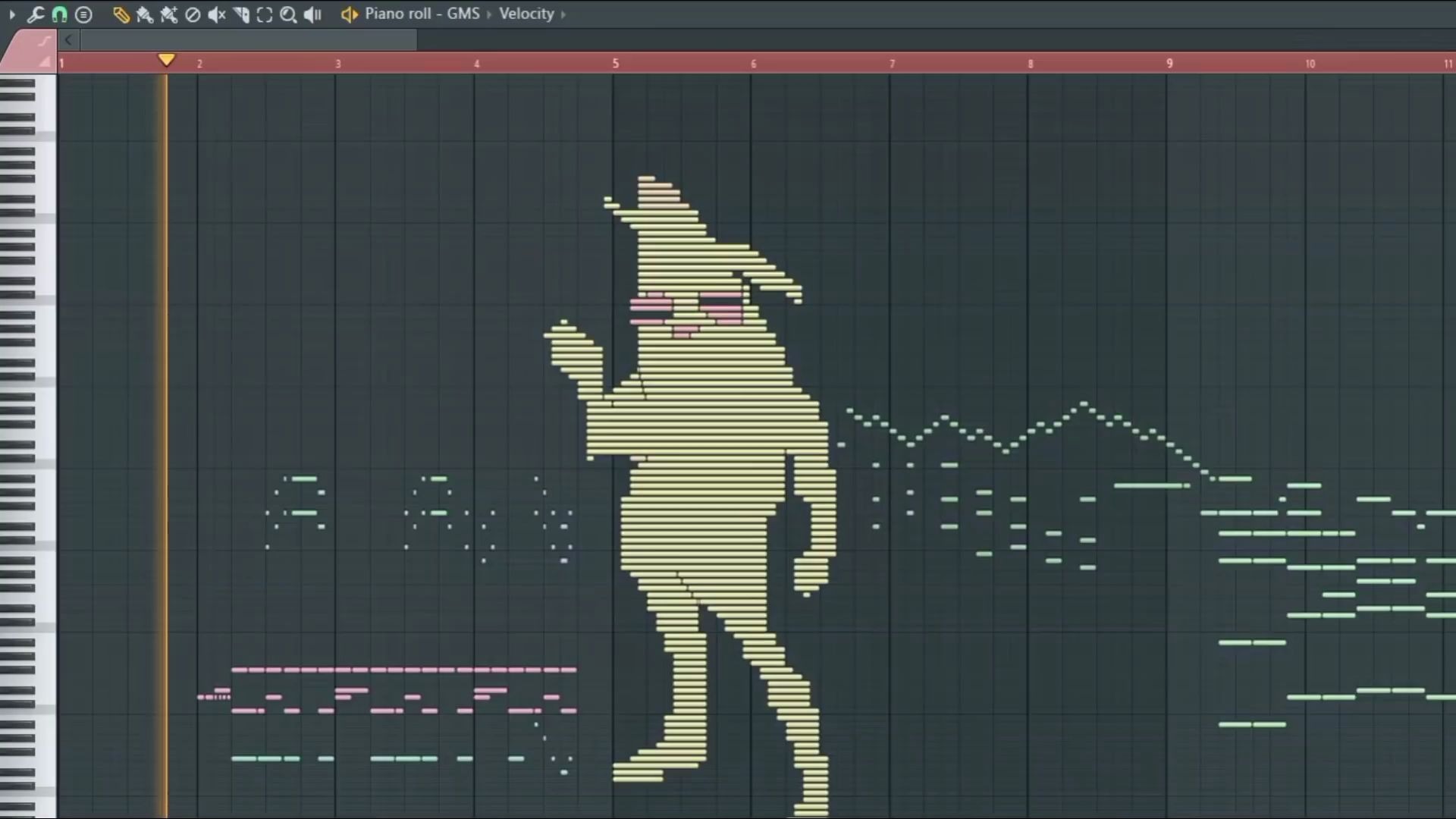Click the horizontal scrollbar thumb

point(249,40)
